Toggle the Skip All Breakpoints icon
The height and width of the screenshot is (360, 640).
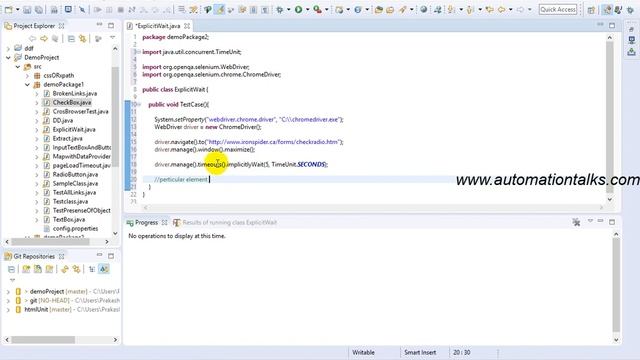[x=82, y=9]
